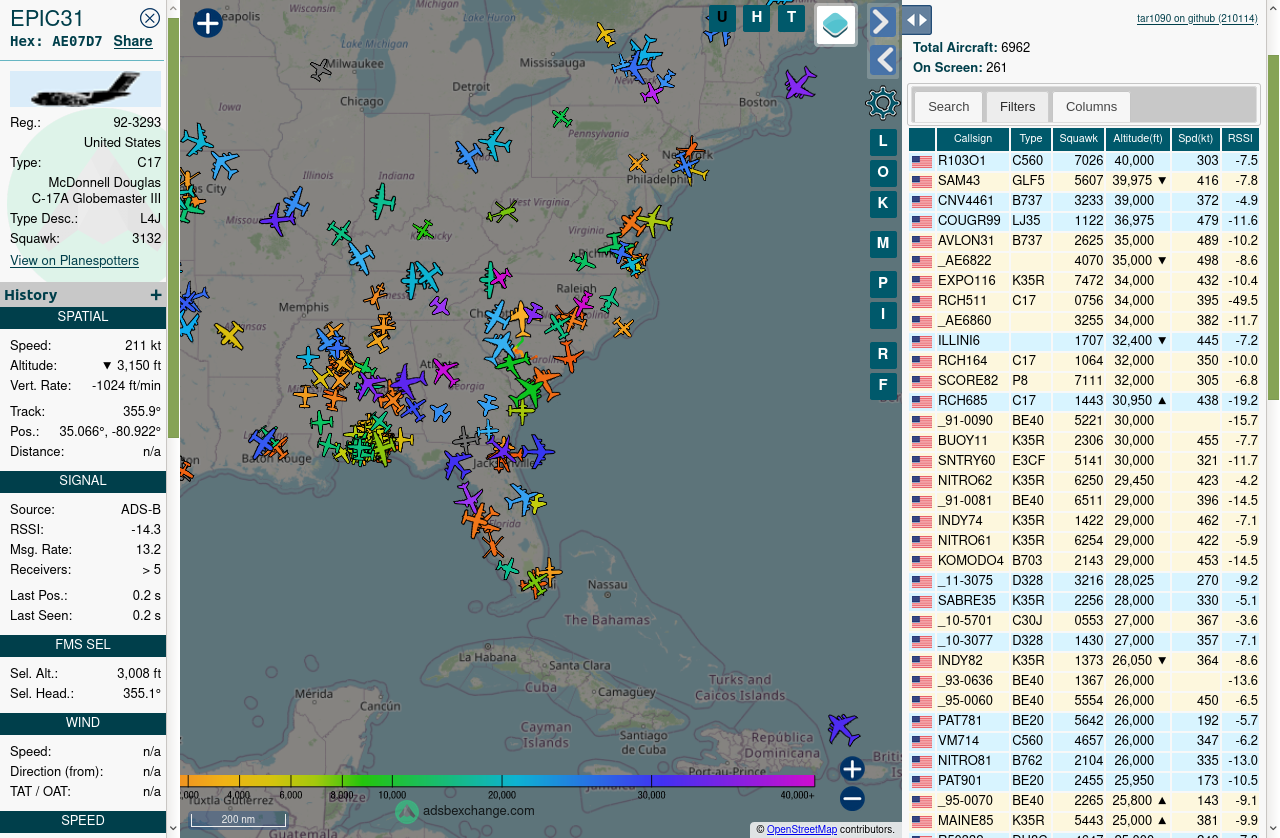Select the CNV4461 aircraft row
This screenshot has width=1280, height=838.
pos(1084,201)
